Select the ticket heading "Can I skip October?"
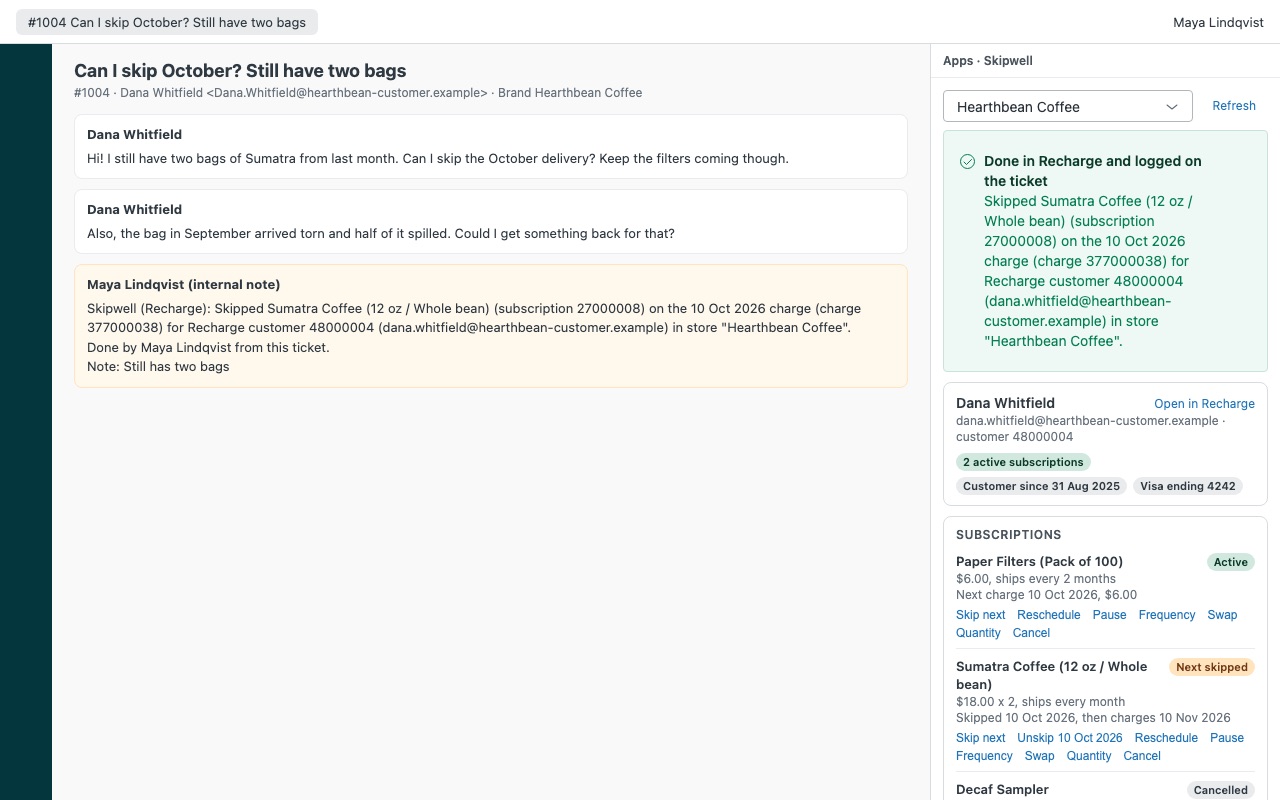This screenshot has height=800, width=1280. (240, 71)
